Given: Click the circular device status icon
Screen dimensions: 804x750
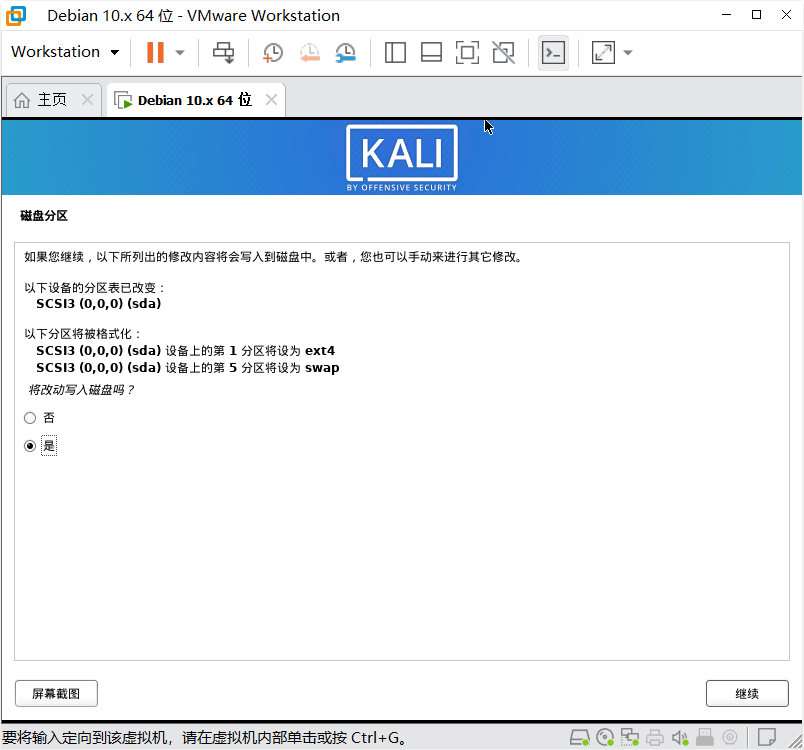Looking at the screenshot, I should click(x=730, y=737).
